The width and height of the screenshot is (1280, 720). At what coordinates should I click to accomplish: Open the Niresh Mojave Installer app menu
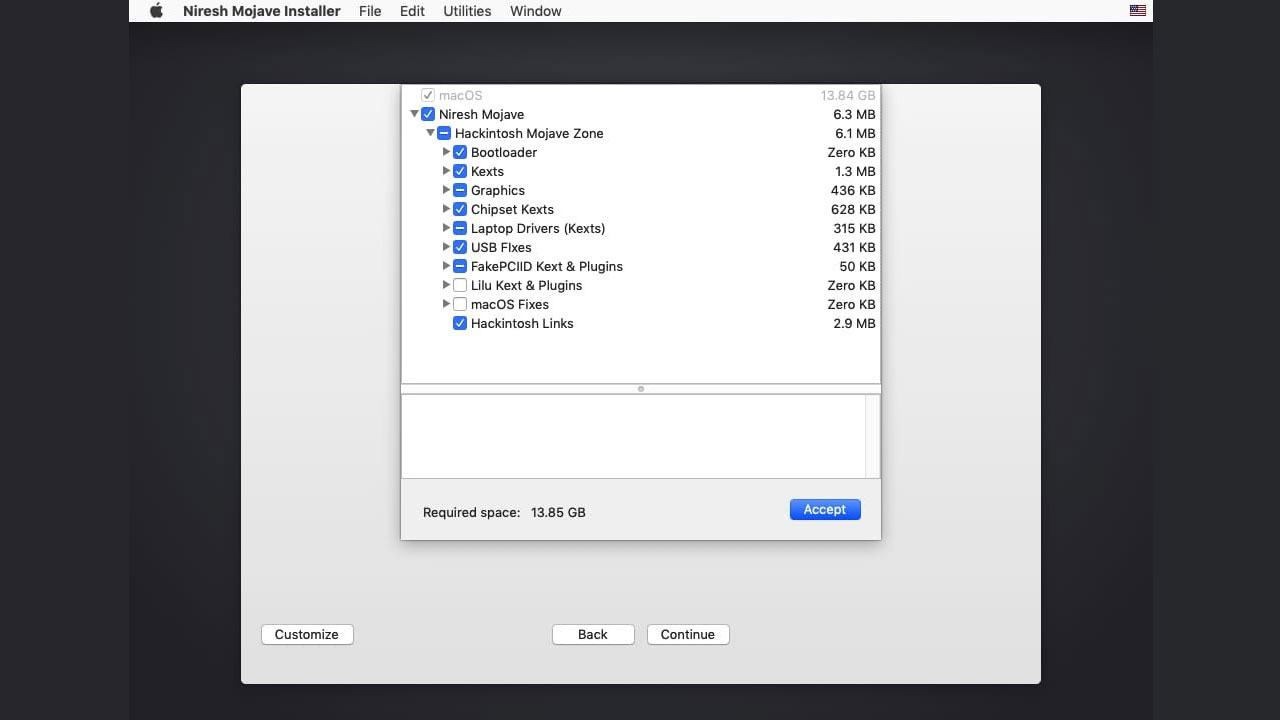click(262, 11)
